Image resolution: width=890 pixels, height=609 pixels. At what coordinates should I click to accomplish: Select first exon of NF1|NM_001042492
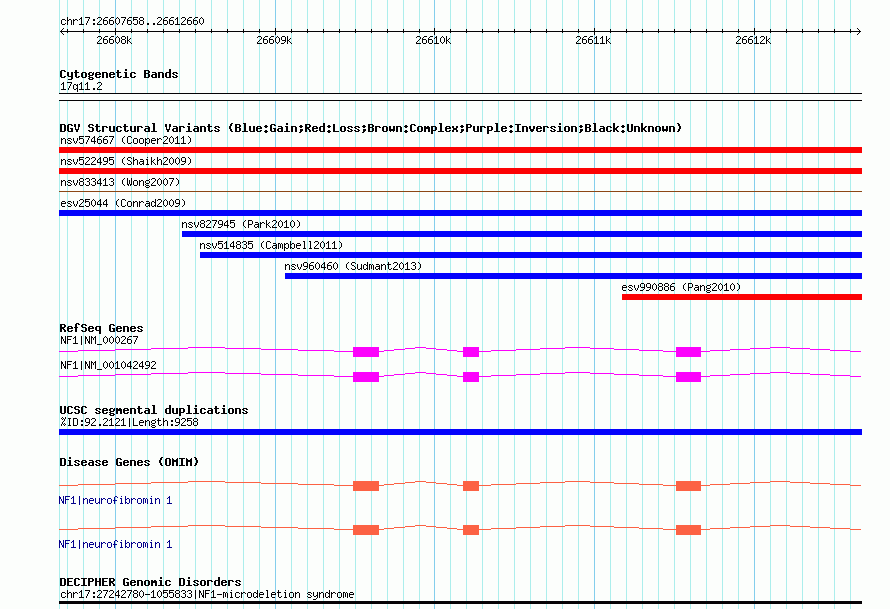click(x=366, y=377)
